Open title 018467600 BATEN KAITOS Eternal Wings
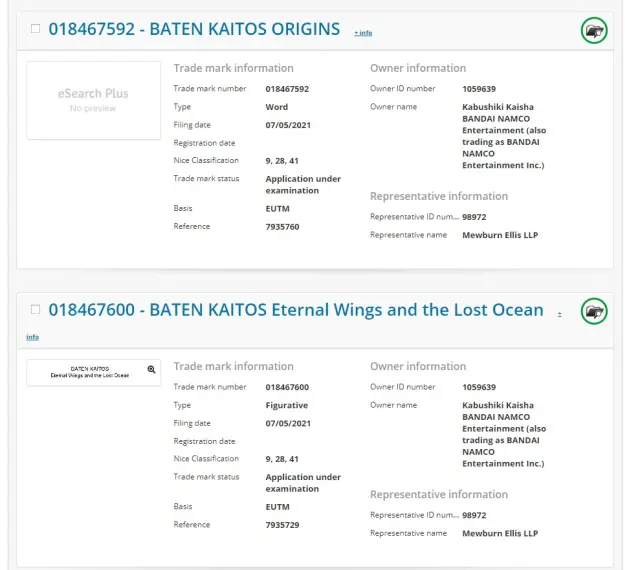The image size is (640, 570). [296, 310]
